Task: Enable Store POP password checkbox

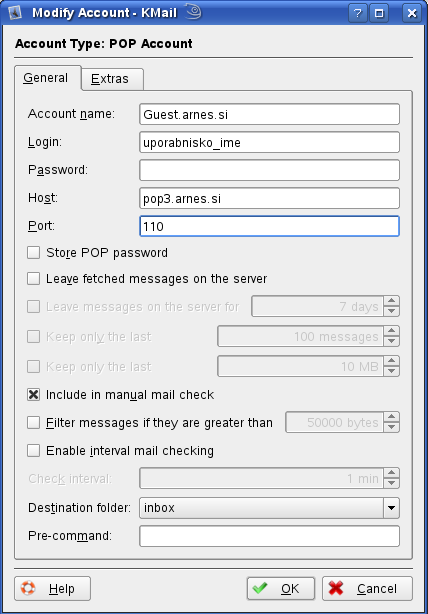Action: click(34, 253)
